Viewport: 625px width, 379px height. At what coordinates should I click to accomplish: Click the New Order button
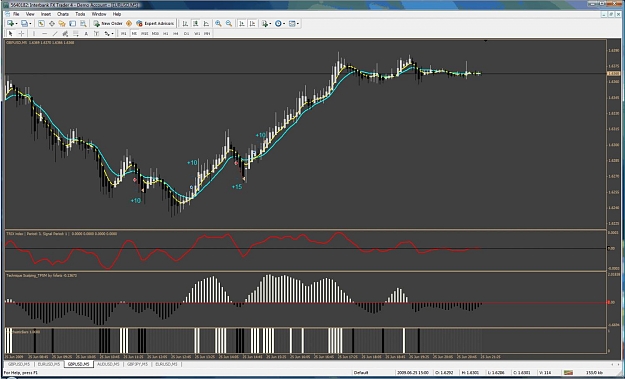tap(108, 24)
